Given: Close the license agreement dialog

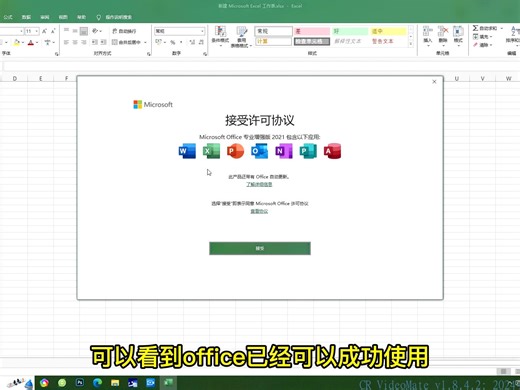Looking at the screenshot, I should pos(434,82).
